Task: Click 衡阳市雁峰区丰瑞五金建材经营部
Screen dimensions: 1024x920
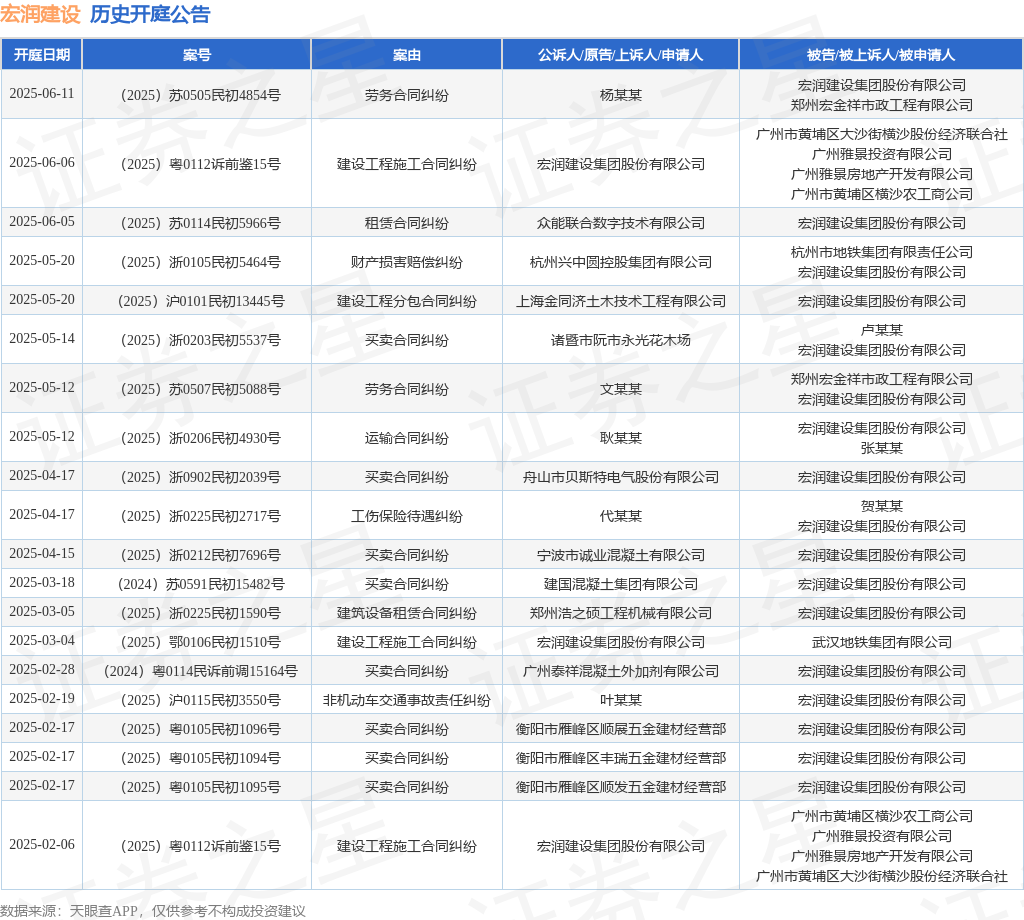Action: 620,758
